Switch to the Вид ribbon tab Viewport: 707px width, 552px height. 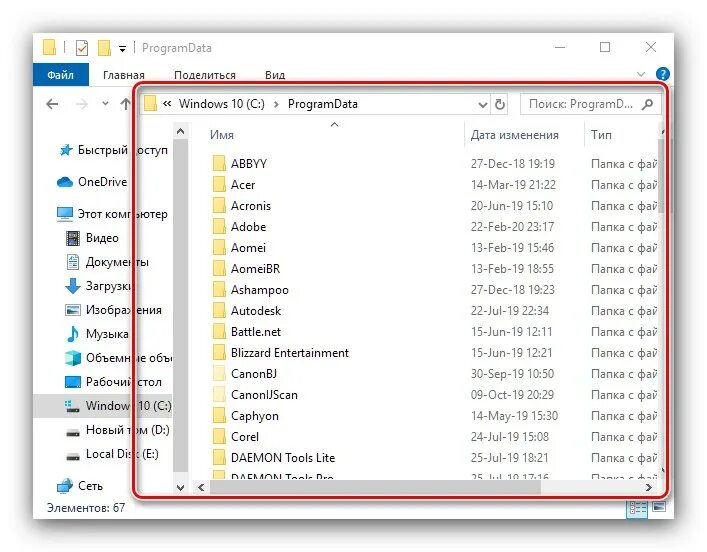275,75
